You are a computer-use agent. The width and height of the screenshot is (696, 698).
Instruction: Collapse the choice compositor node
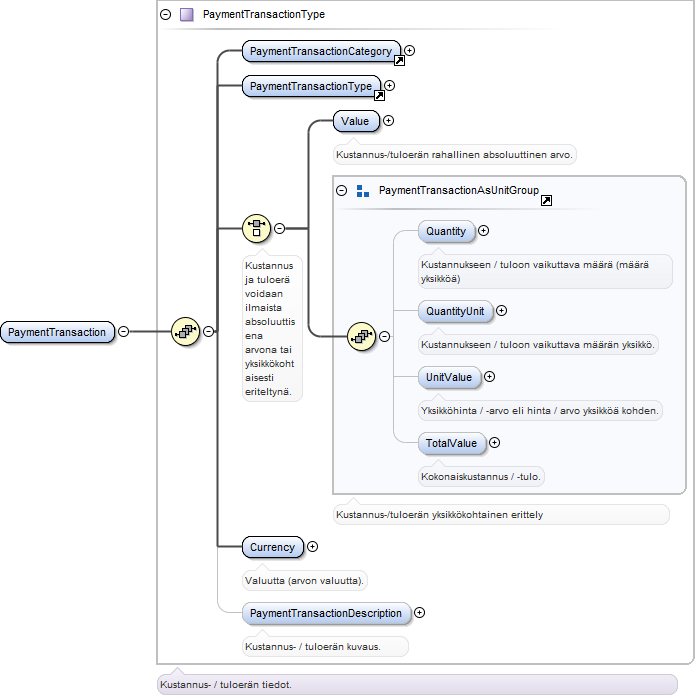279,228
